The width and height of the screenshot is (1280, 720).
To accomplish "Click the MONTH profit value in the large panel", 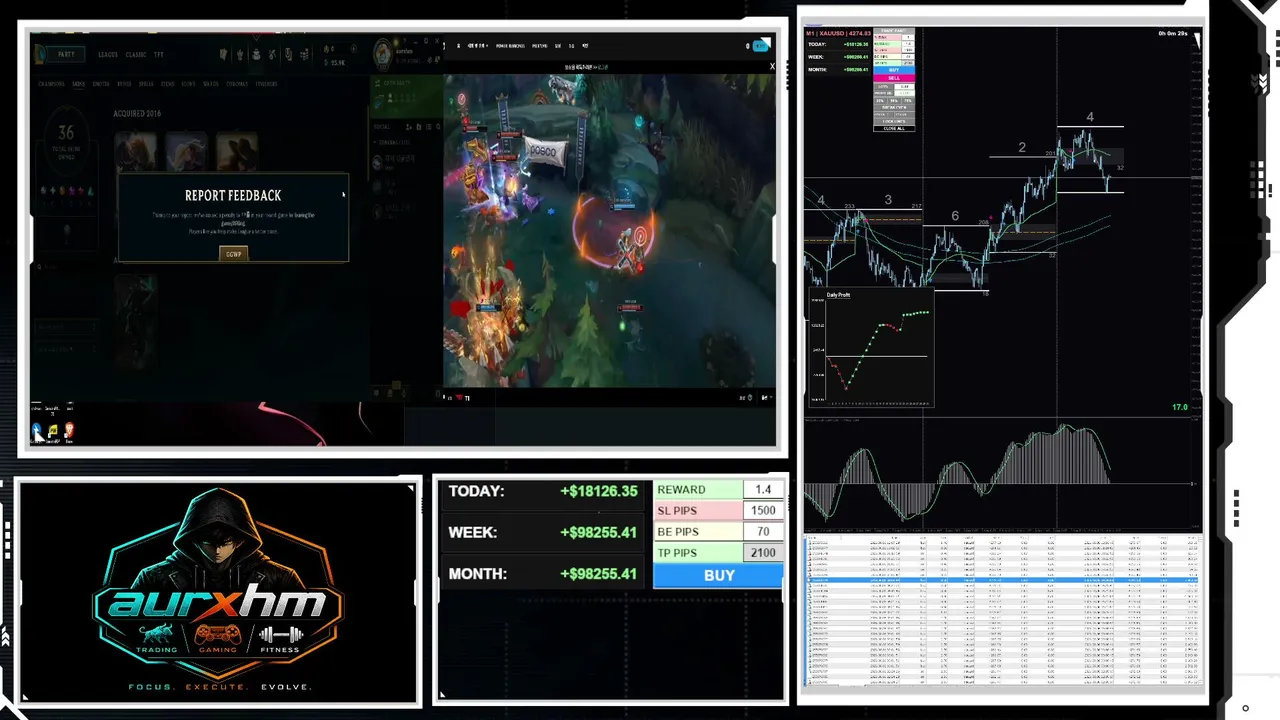I will tap(598, 574).
